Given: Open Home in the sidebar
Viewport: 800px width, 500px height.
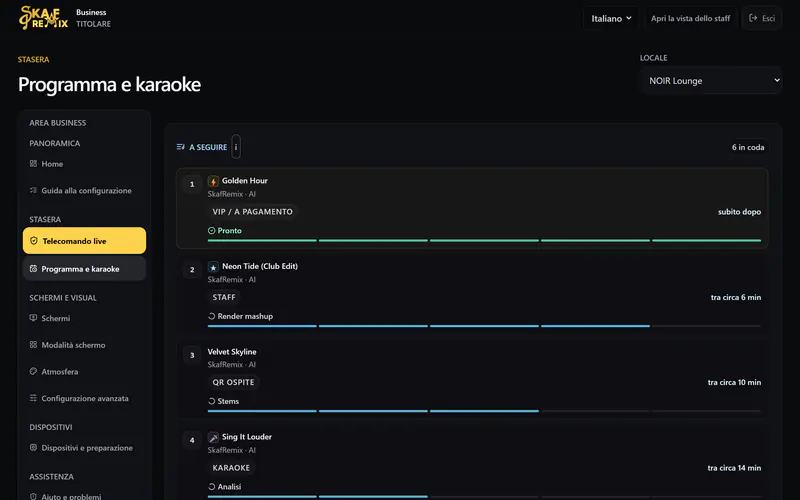Looking at the screenshot, I should coord(84,164).
